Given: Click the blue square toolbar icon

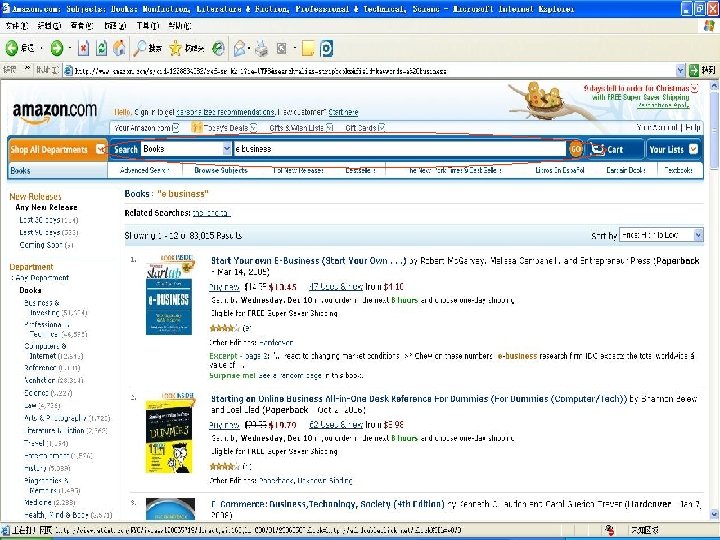Looking at the screenshot, I should tap(326, 48).
